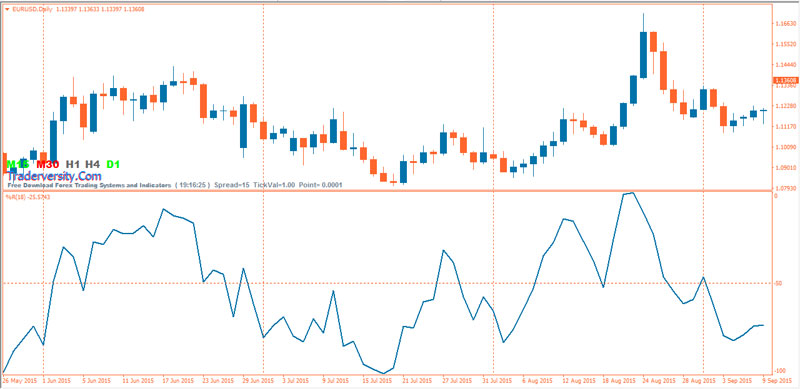Click price axis value 1.09010

(x=786, y=167)
